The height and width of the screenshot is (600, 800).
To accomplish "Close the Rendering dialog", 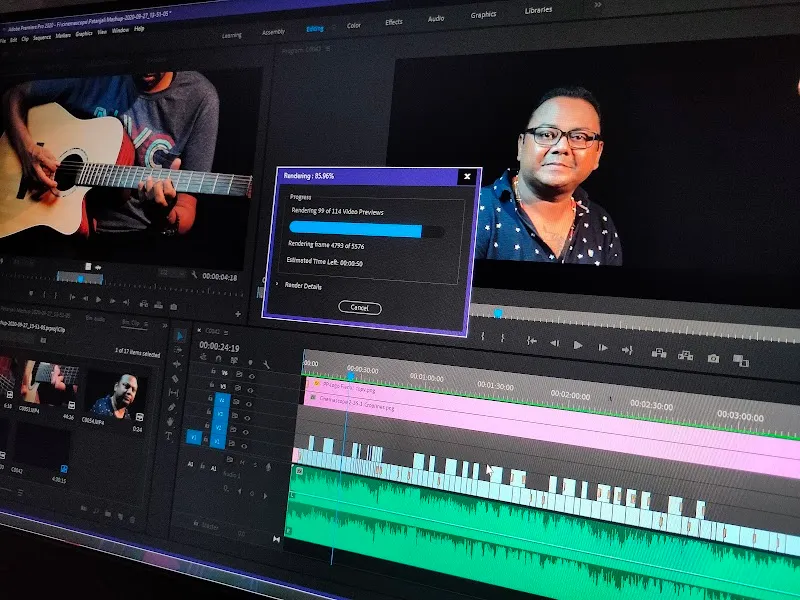I will [x=467, y=177].
